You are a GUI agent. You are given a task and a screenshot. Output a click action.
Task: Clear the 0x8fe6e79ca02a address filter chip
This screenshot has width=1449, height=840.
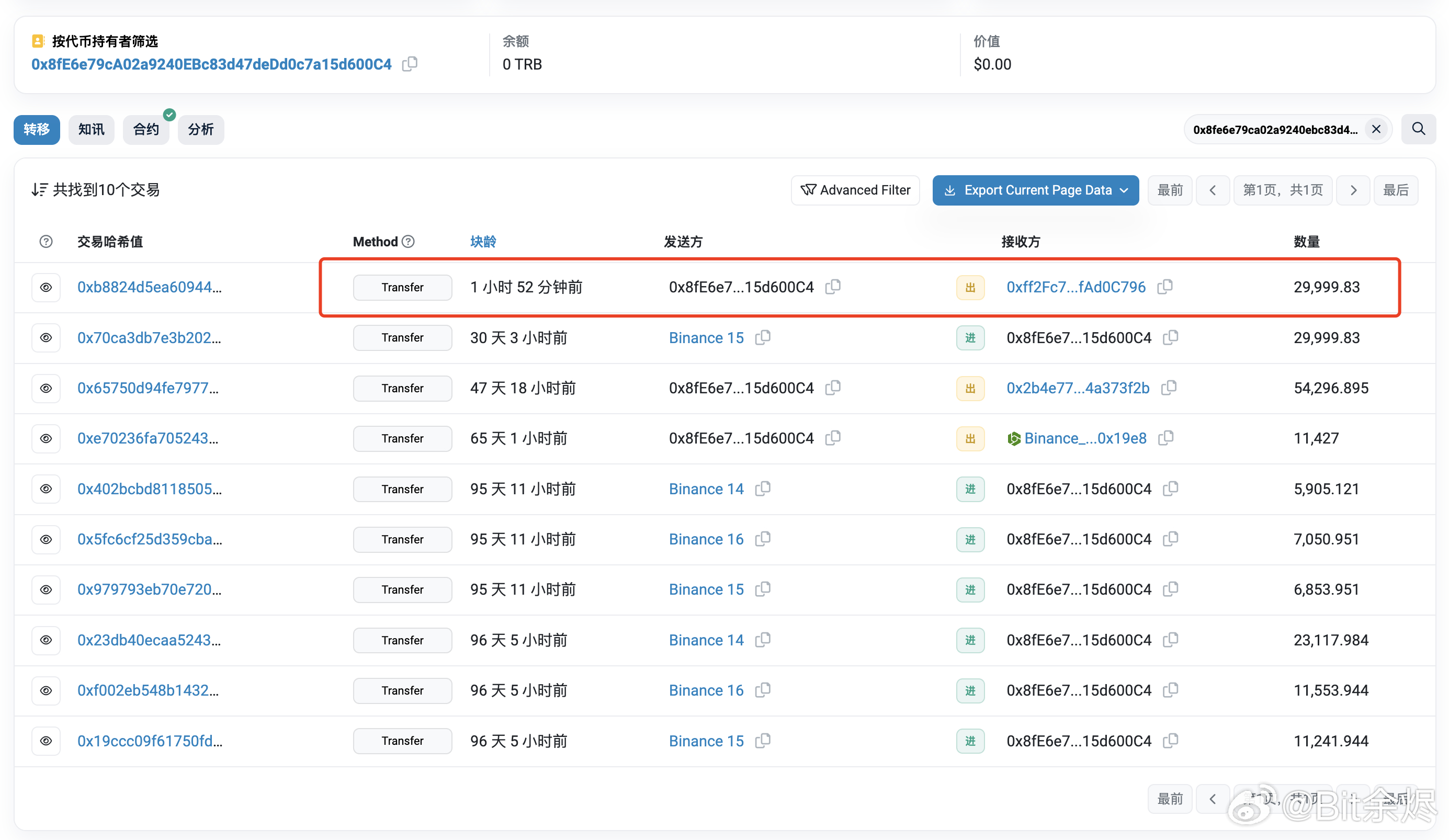point(1376,129)
